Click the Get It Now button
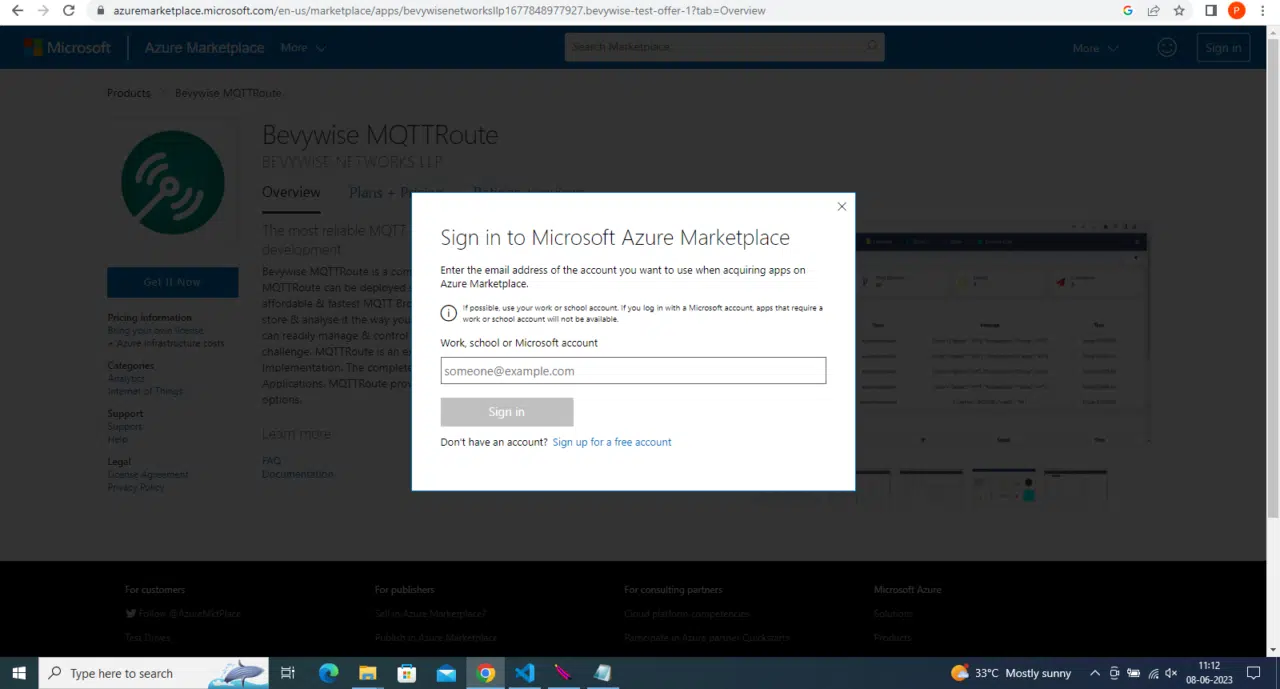This screenshot has height=689, width=1280. point(172,282)
